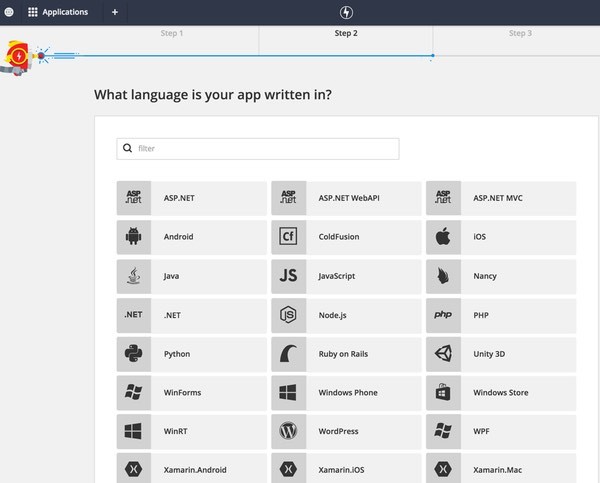Click the lightning bolt logo in header
The height and width of the screenshot is (483, 600).
tap(346, 12)
